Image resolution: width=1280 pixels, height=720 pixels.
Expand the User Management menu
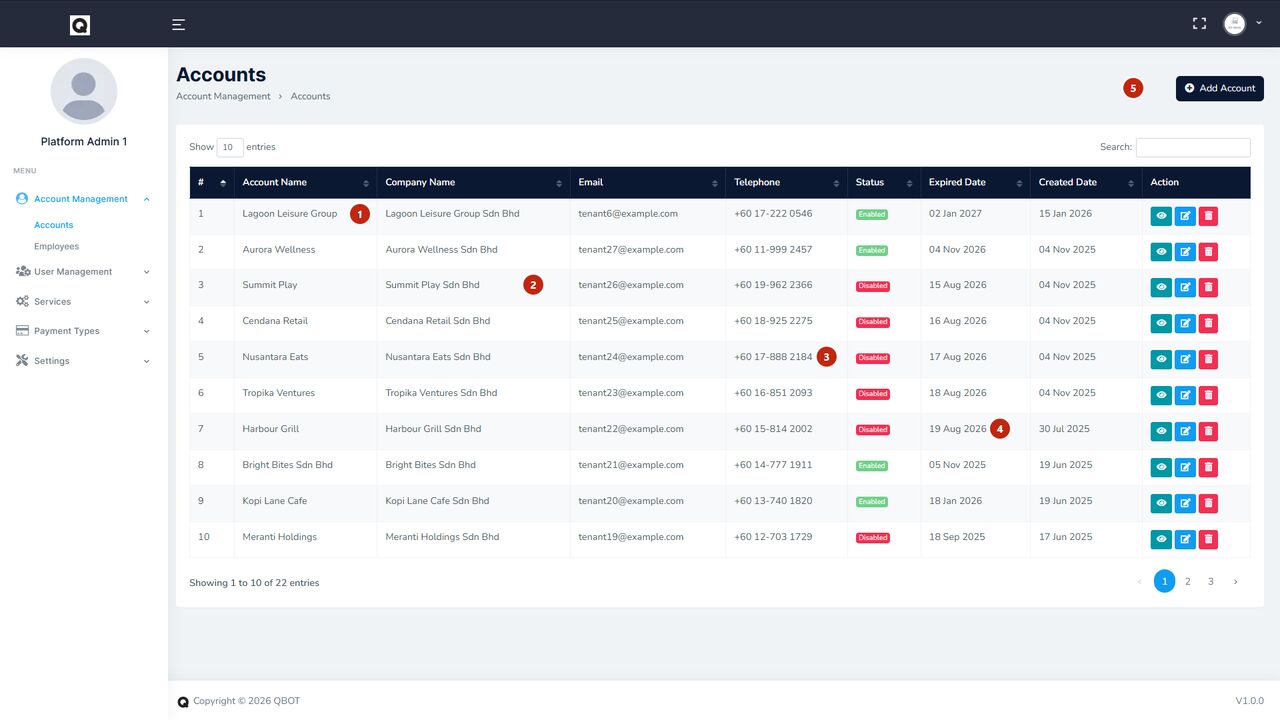click(x=83, y=272)
